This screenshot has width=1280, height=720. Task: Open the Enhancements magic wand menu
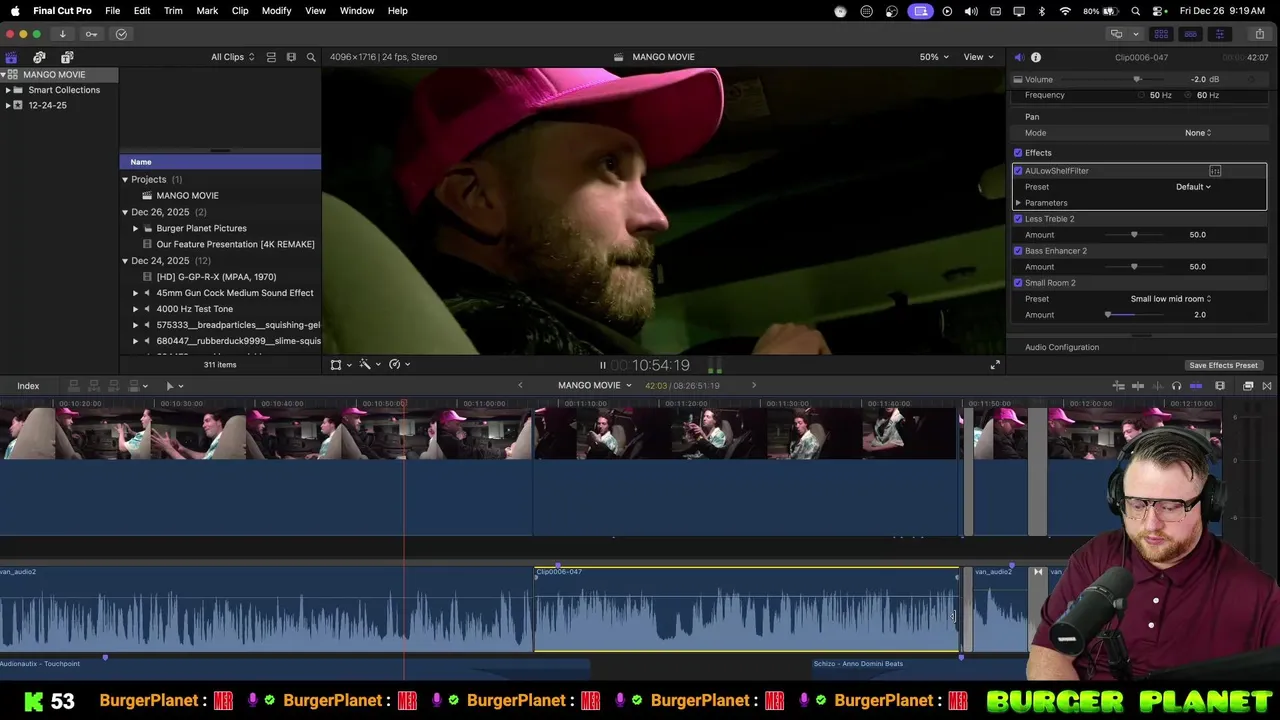[x=369, y=365]
